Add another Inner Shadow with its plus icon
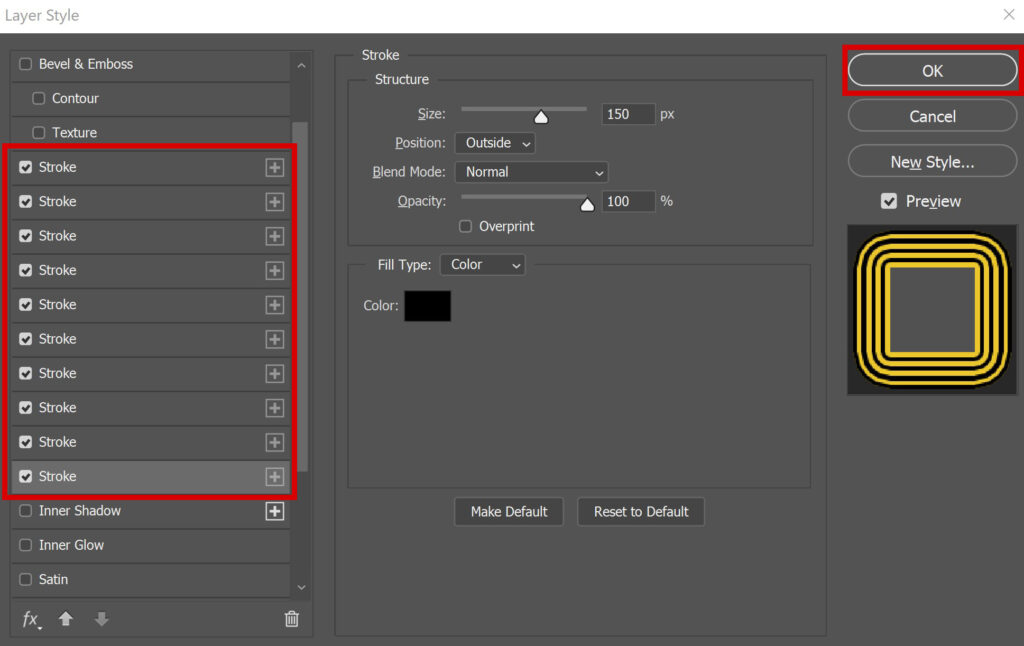This screenshot has height=646, width=1024. click(x=275, y=511)
